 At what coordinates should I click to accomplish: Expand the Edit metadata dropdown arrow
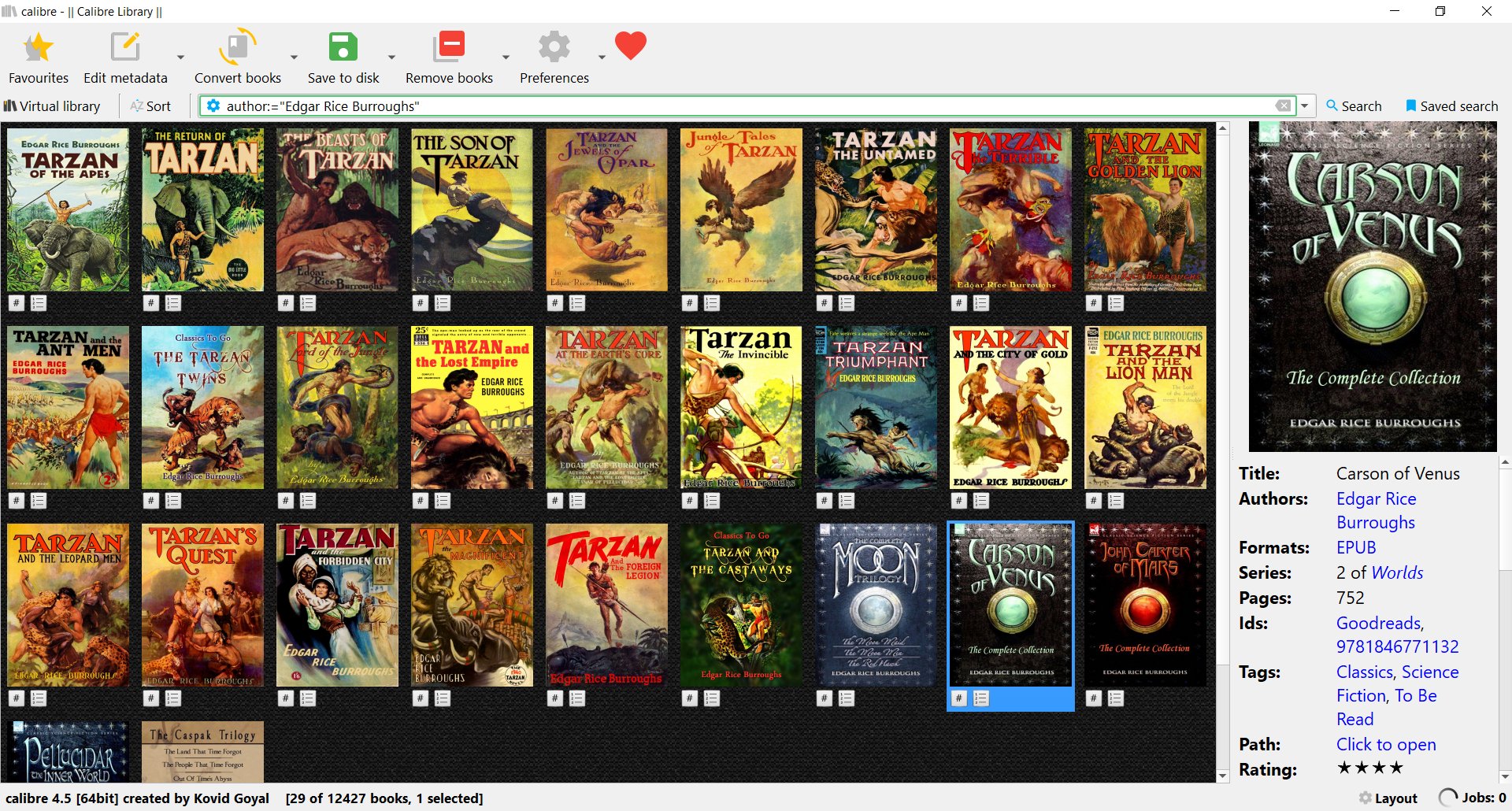point(180,57)
